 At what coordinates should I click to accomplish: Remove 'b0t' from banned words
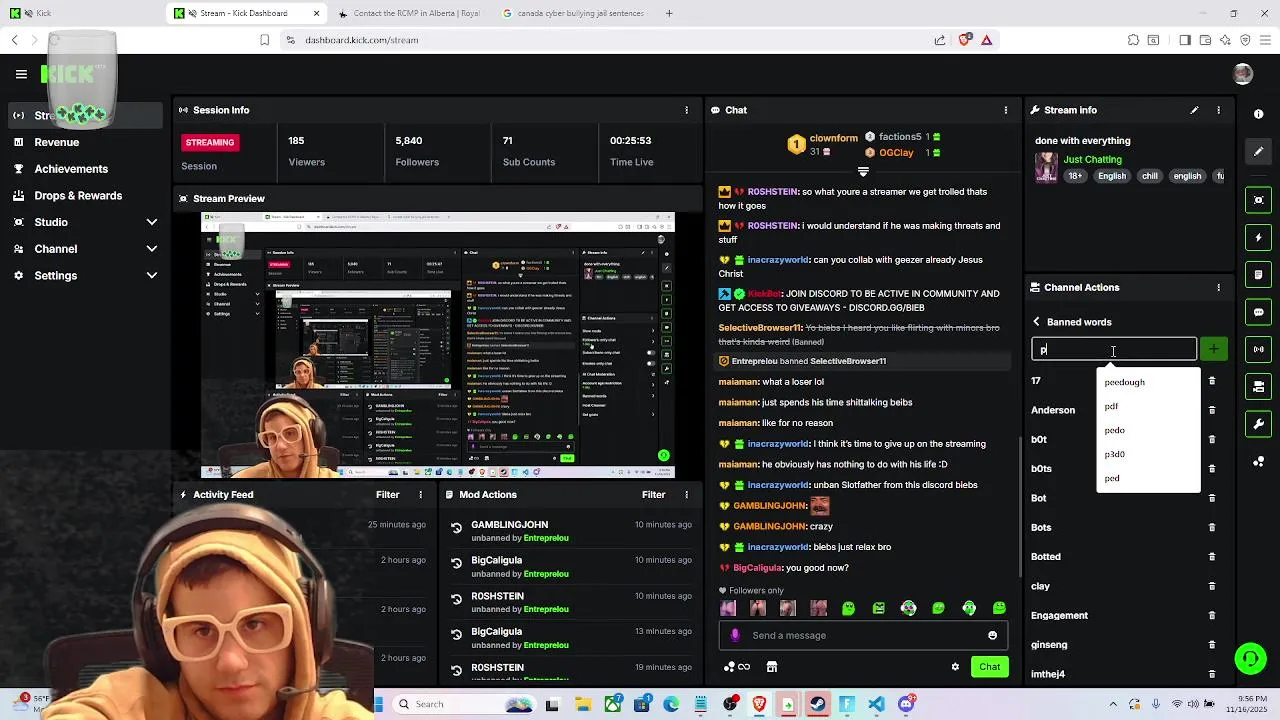(1212, 439)
